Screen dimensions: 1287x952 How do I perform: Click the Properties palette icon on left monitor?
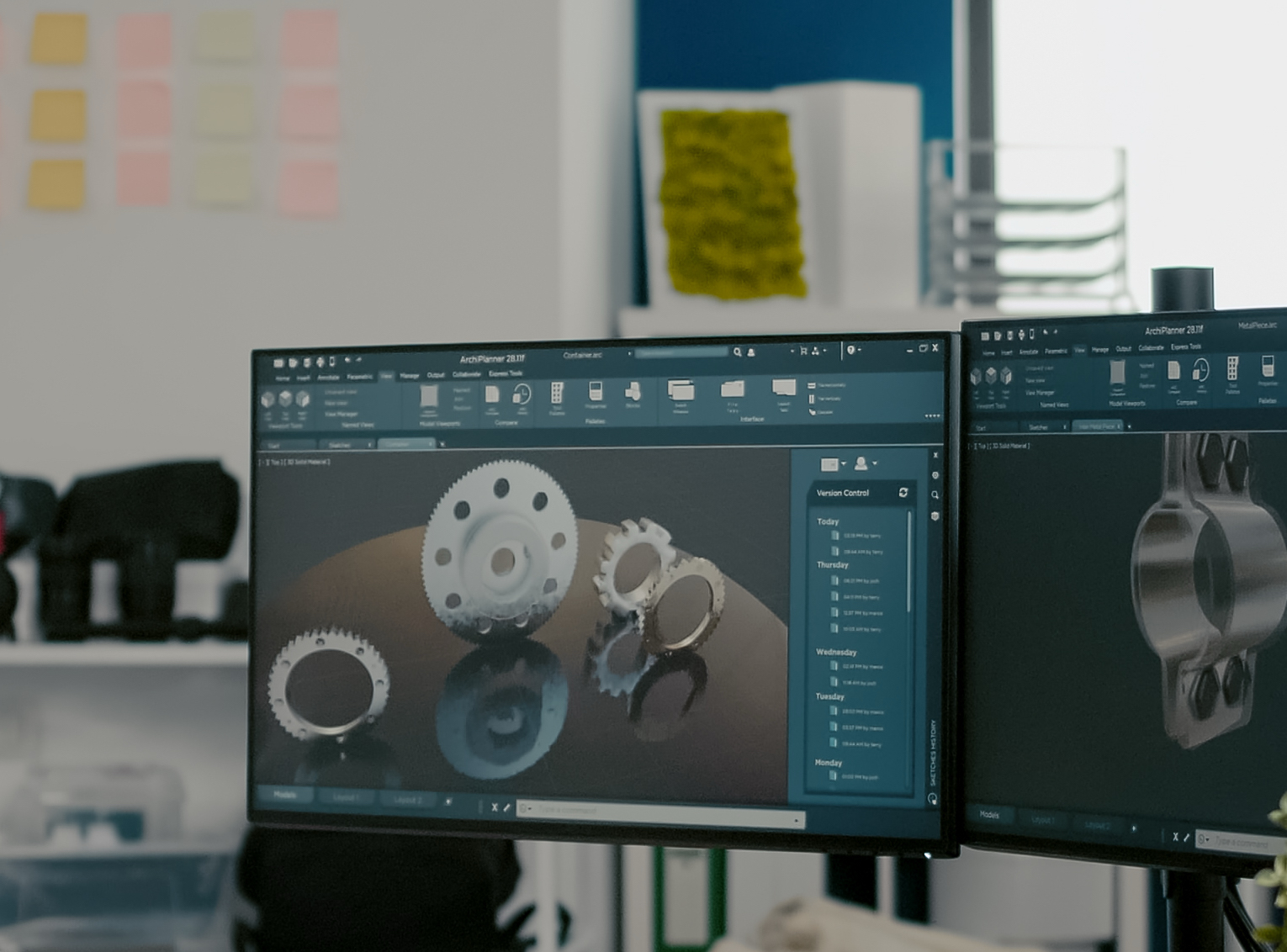(596, 392)
